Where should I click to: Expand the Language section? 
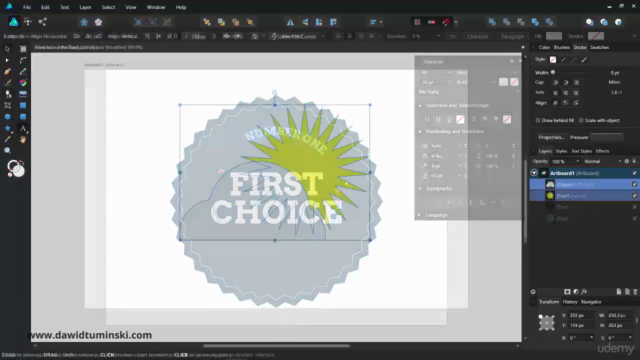click(x=420, y=215)
